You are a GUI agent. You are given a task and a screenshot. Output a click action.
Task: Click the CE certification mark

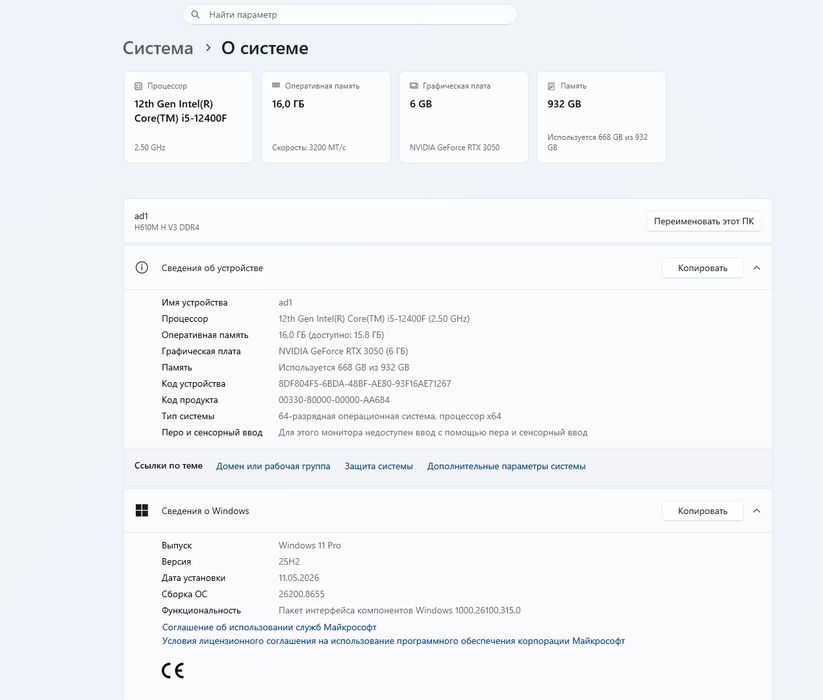pos(173,671)
